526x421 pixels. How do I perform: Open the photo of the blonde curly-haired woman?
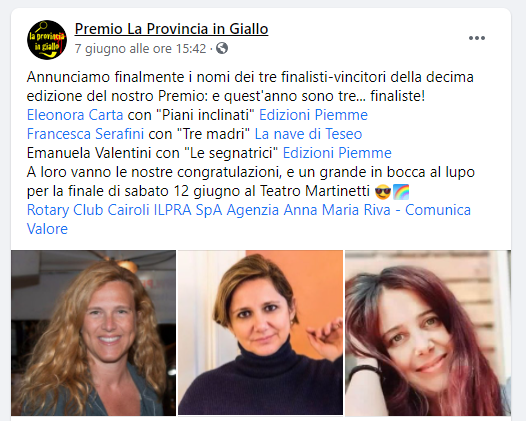[x=93, y=333]
